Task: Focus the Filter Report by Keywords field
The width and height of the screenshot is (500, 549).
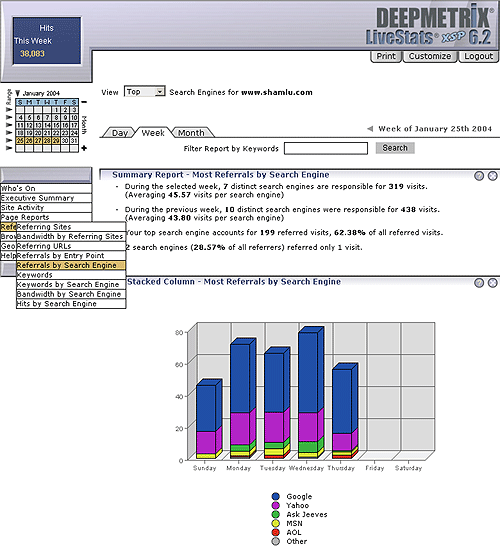Action: 326,148
